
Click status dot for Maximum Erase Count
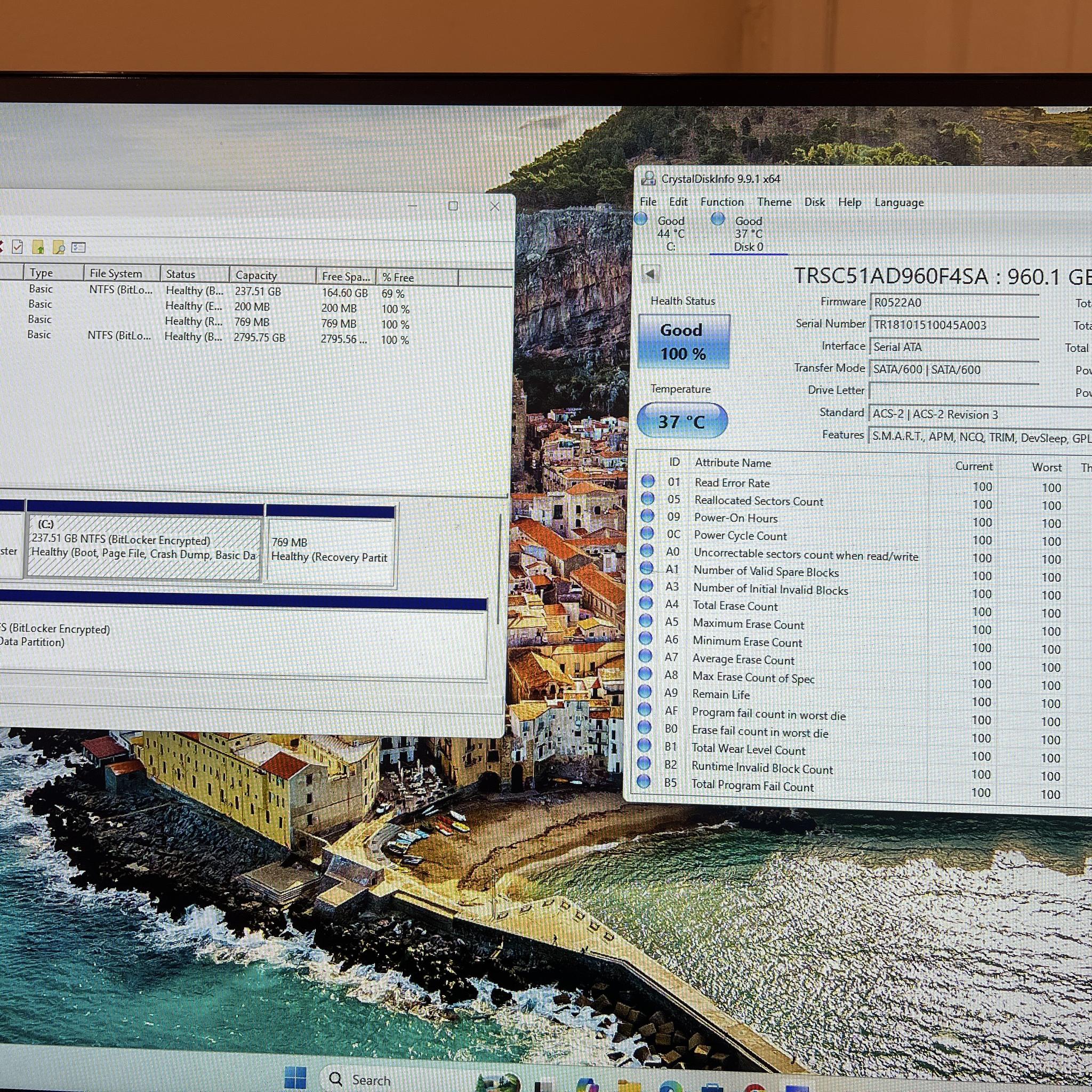point(646,621)
